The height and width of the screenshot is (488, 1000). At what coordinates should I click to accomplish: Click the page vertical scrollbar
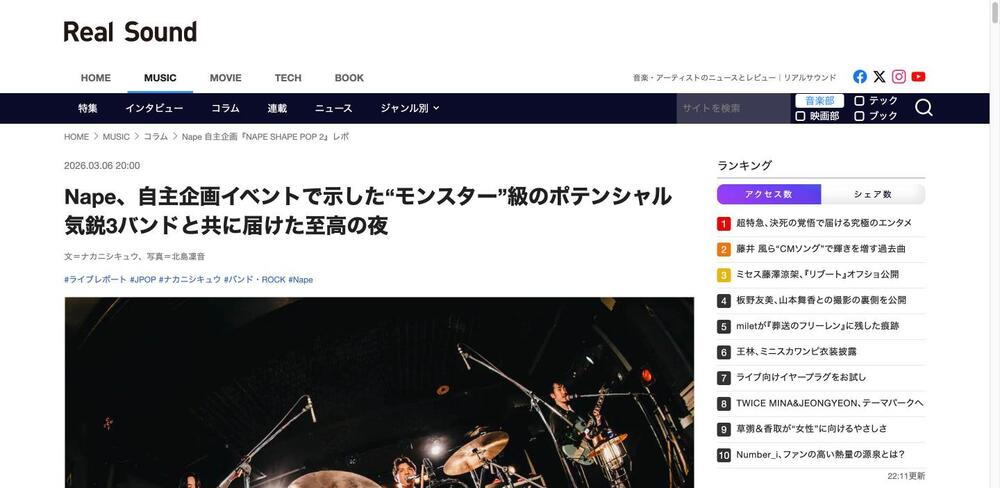coord(995,244)
